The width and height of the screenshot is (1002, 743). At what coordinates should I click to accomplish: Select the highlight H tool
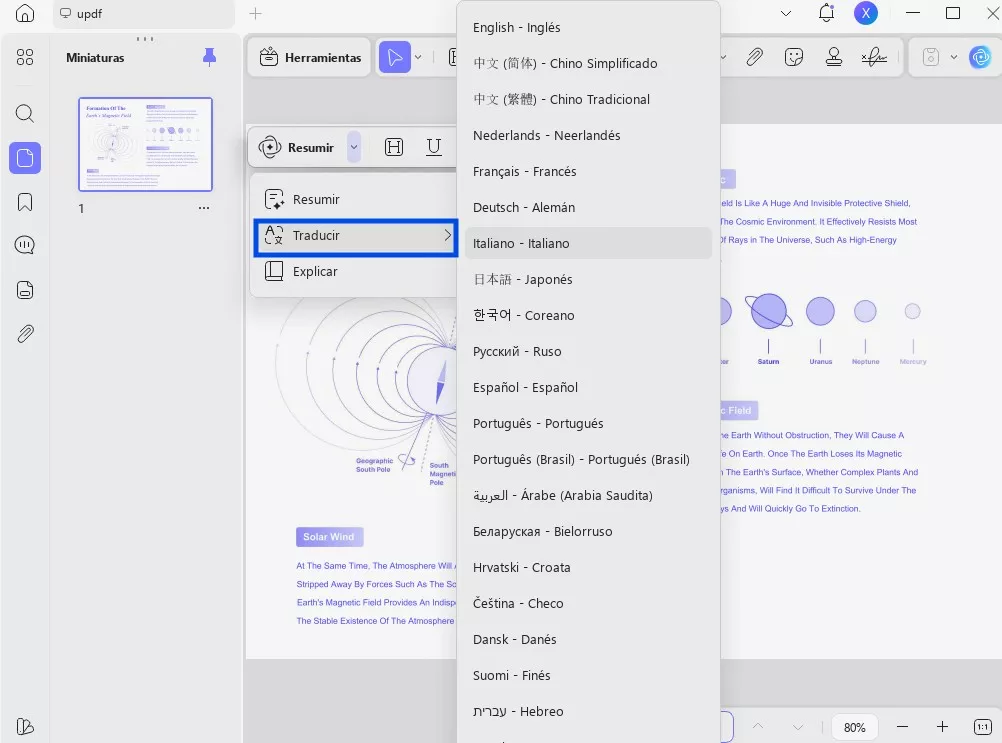(x=394, y=148)
